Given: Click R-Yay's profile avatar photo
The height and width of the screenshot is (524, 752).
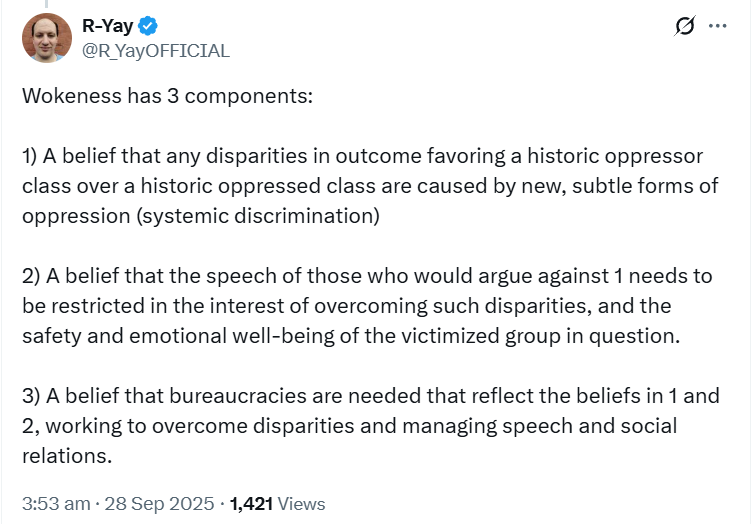Looking at the screenshot, I should click(47, 38).
